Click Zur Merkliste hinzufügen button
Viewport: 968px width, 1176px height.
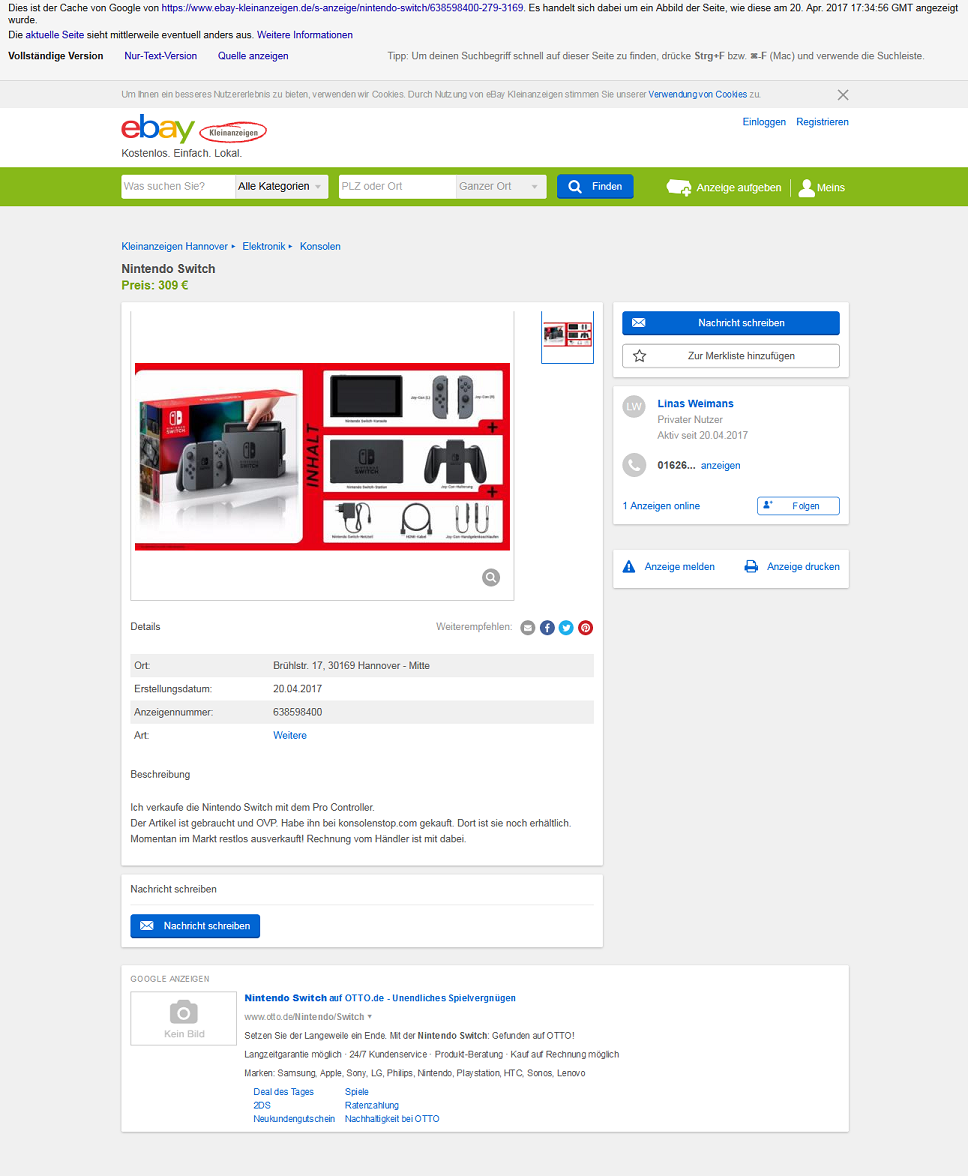(731, 356)
